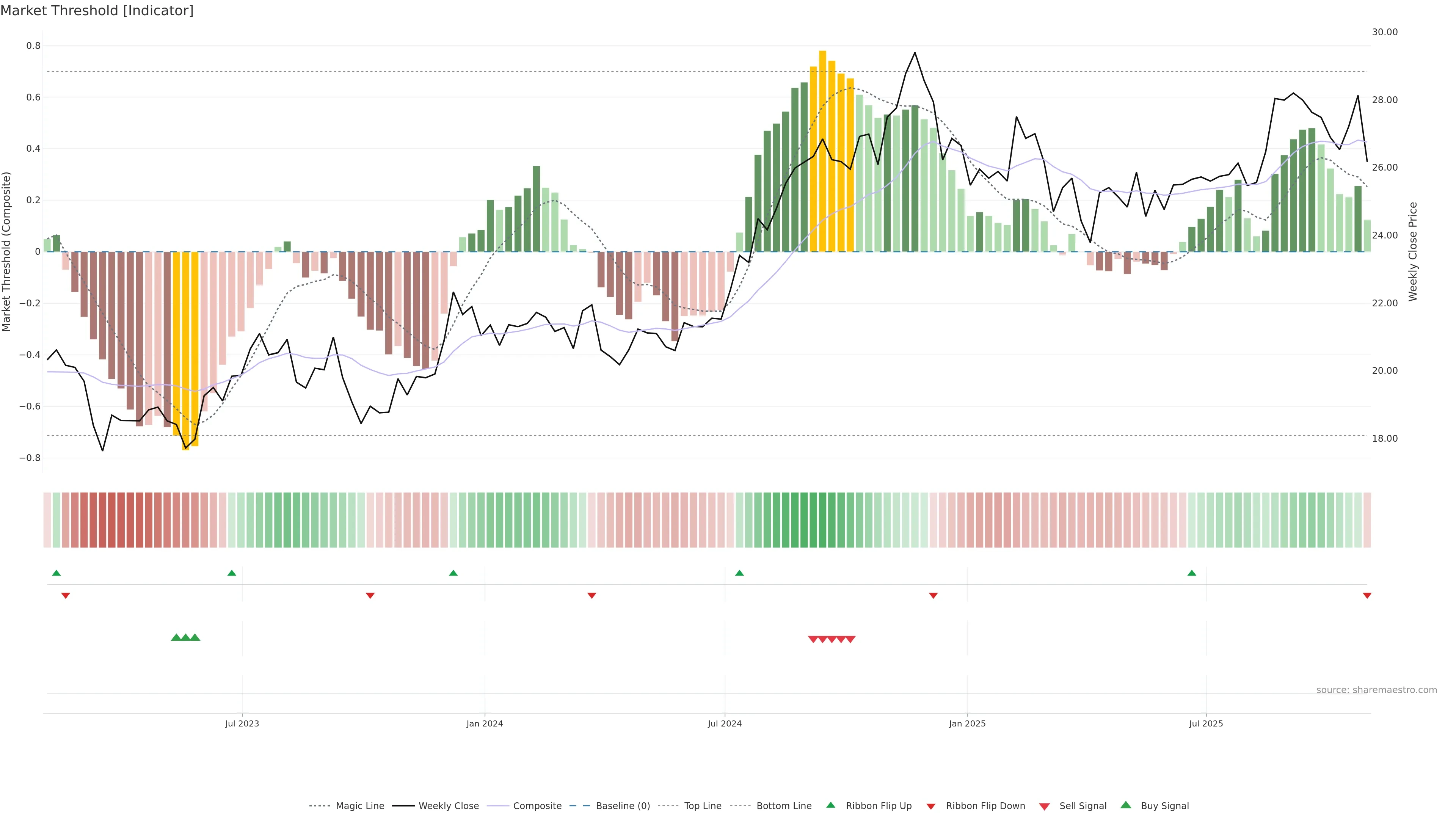Click the Market Threshold [Indicator] title
This screenshot has width=1456, height=819.
[x=97, y=11]
